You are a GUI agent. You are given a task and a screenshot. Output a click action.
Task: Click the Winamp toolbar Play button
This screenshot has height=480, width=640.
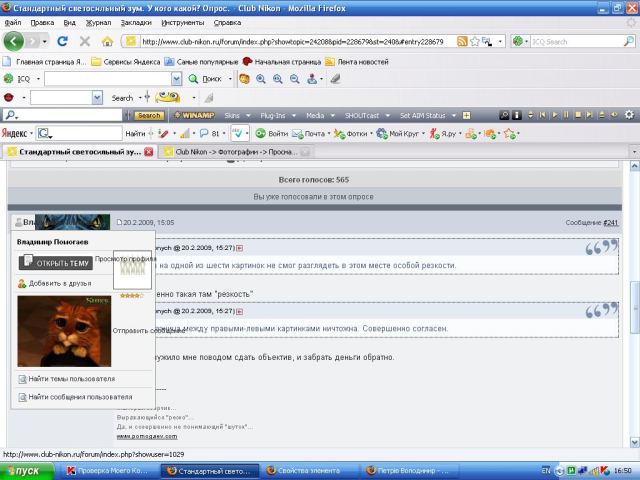tap(555, 116)
